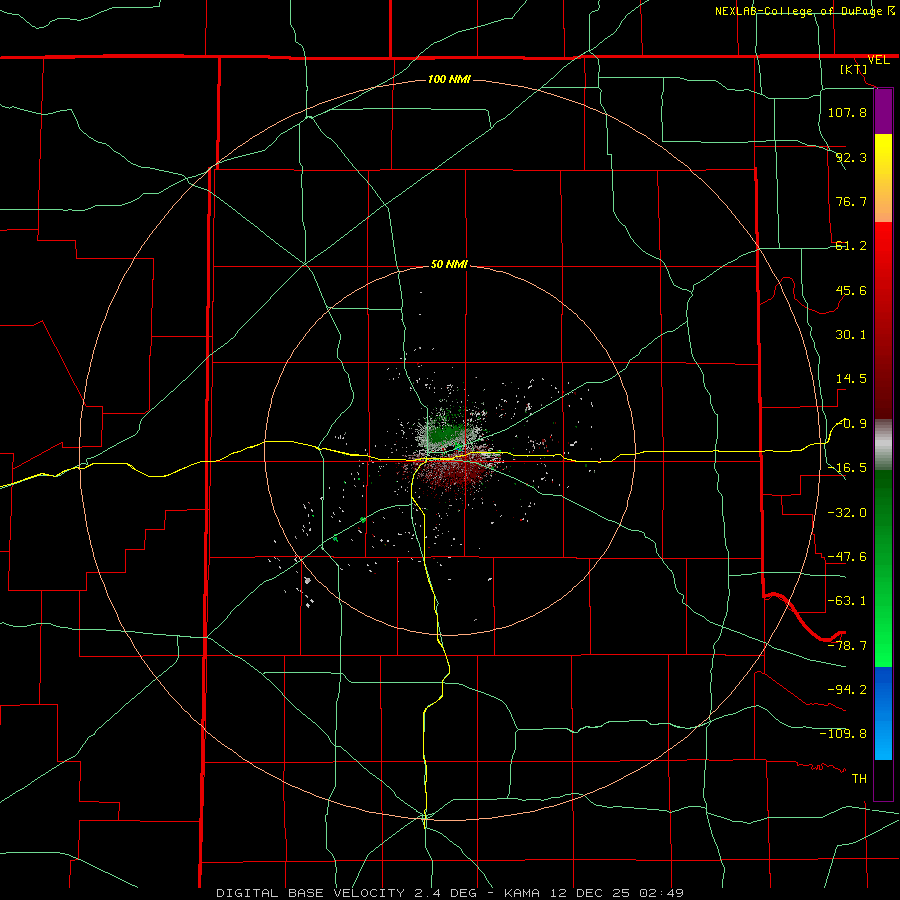The width and height of the screenshot is (900, 900).
Task: Click the -94.2 velocity scale value
Action: pyautogui.click(x=847, y=689)
